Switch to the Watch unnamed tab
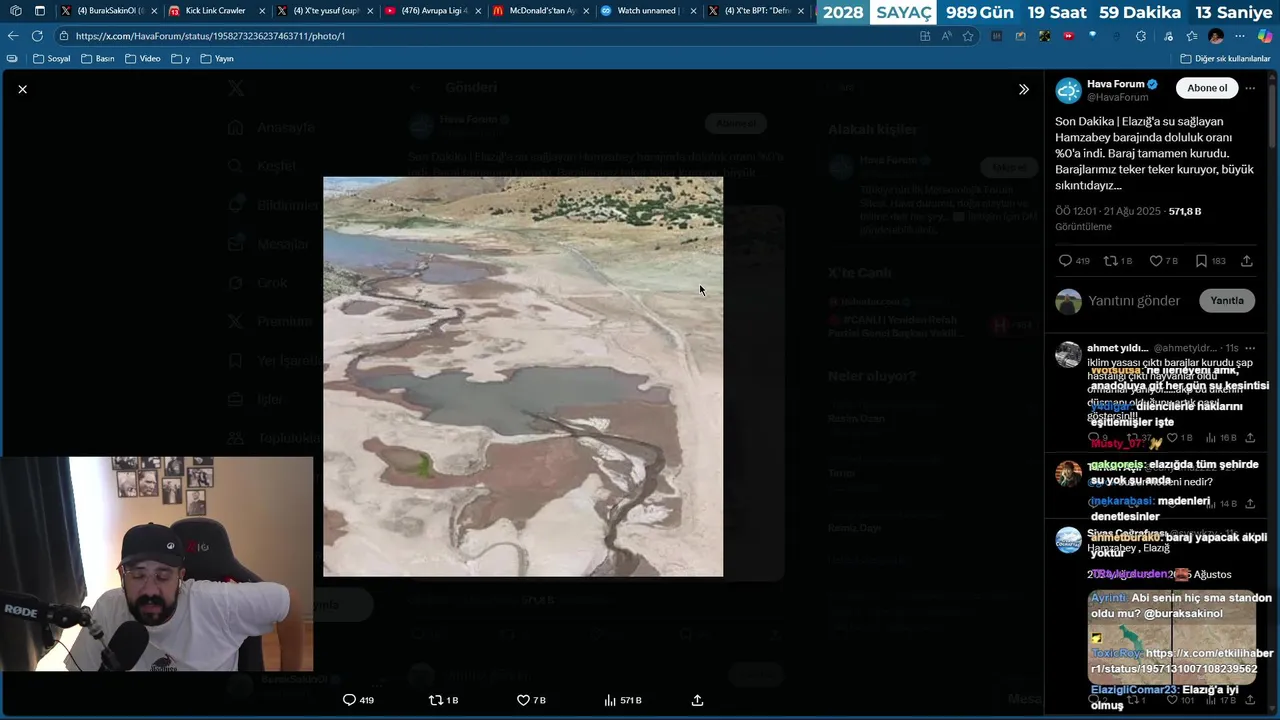This screenshot has height=720, width=1280. (x=650, y=11)
